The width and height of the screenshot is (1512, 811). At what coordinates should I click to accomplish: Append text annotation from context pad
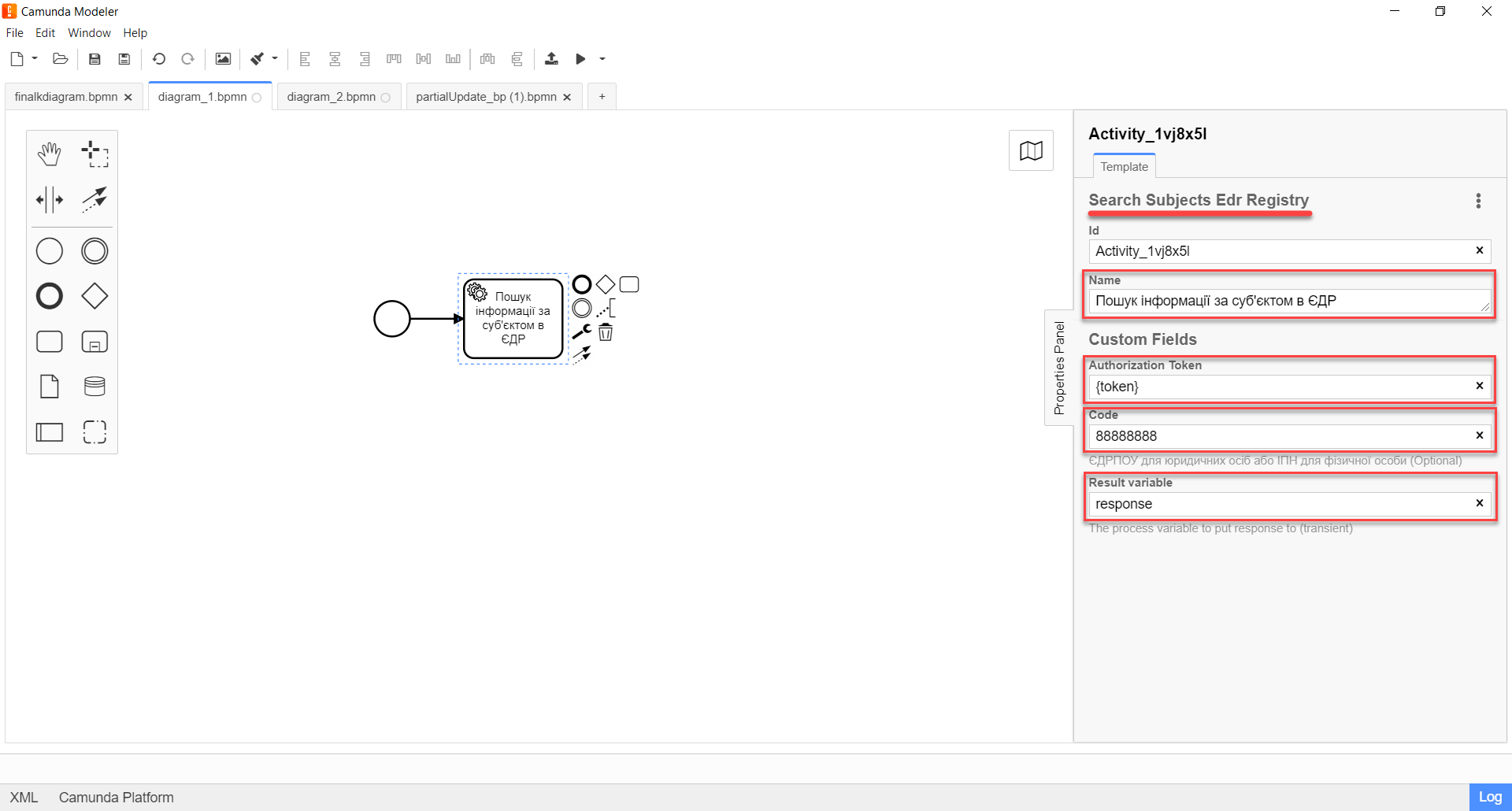[606, 308]
